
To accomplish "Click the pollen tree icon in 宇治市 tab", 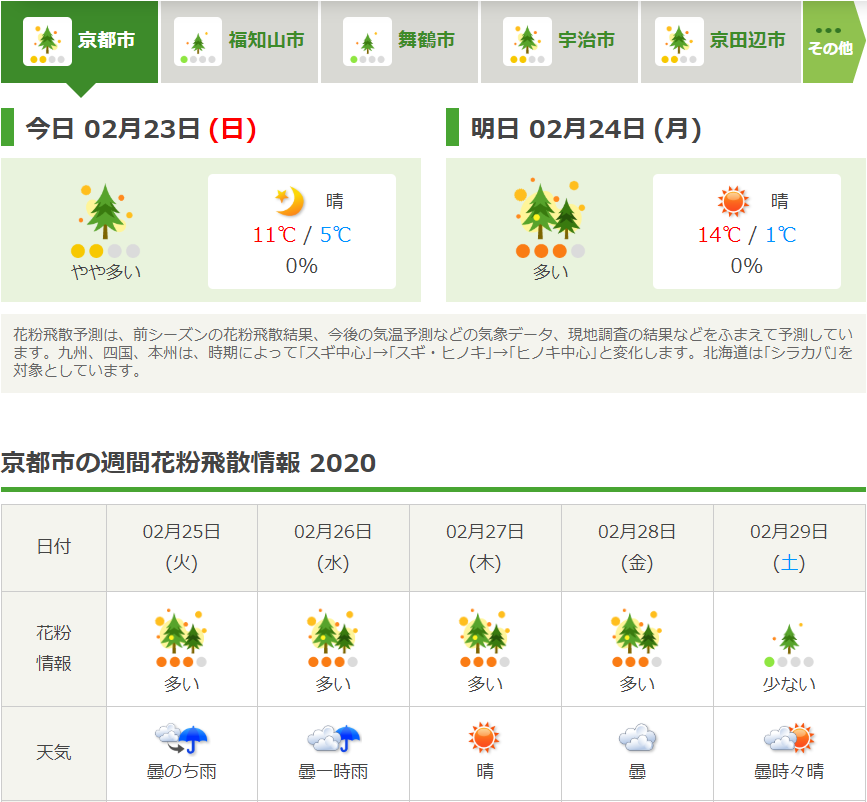I will click(x=527, y=41).
